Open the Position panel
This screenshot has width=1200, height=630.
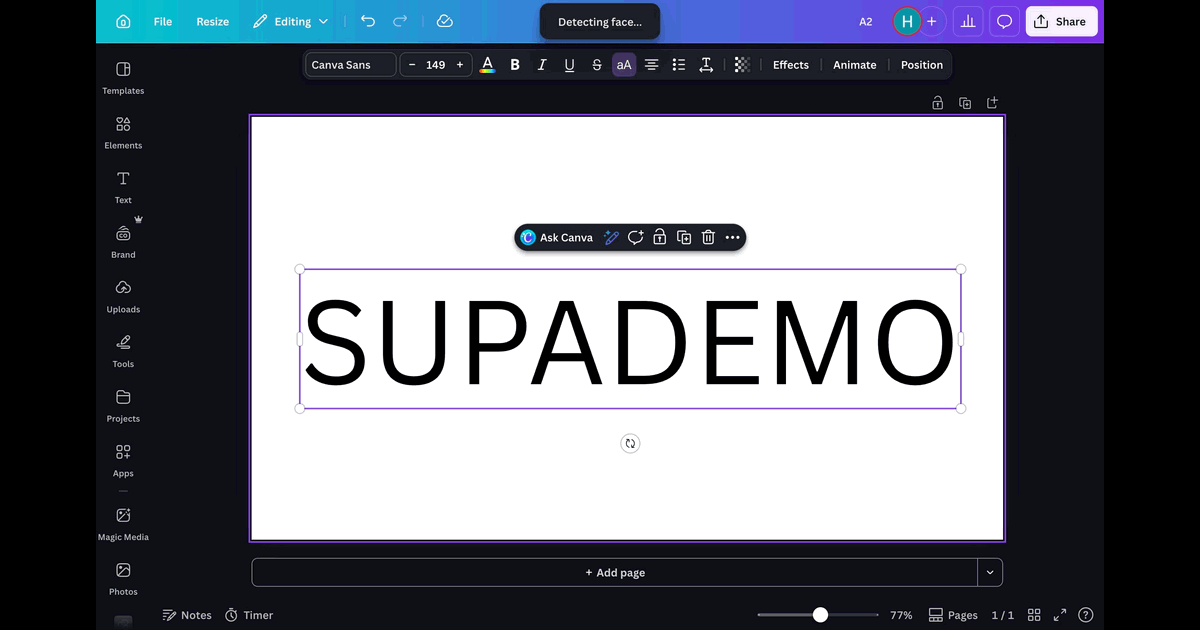922,65
